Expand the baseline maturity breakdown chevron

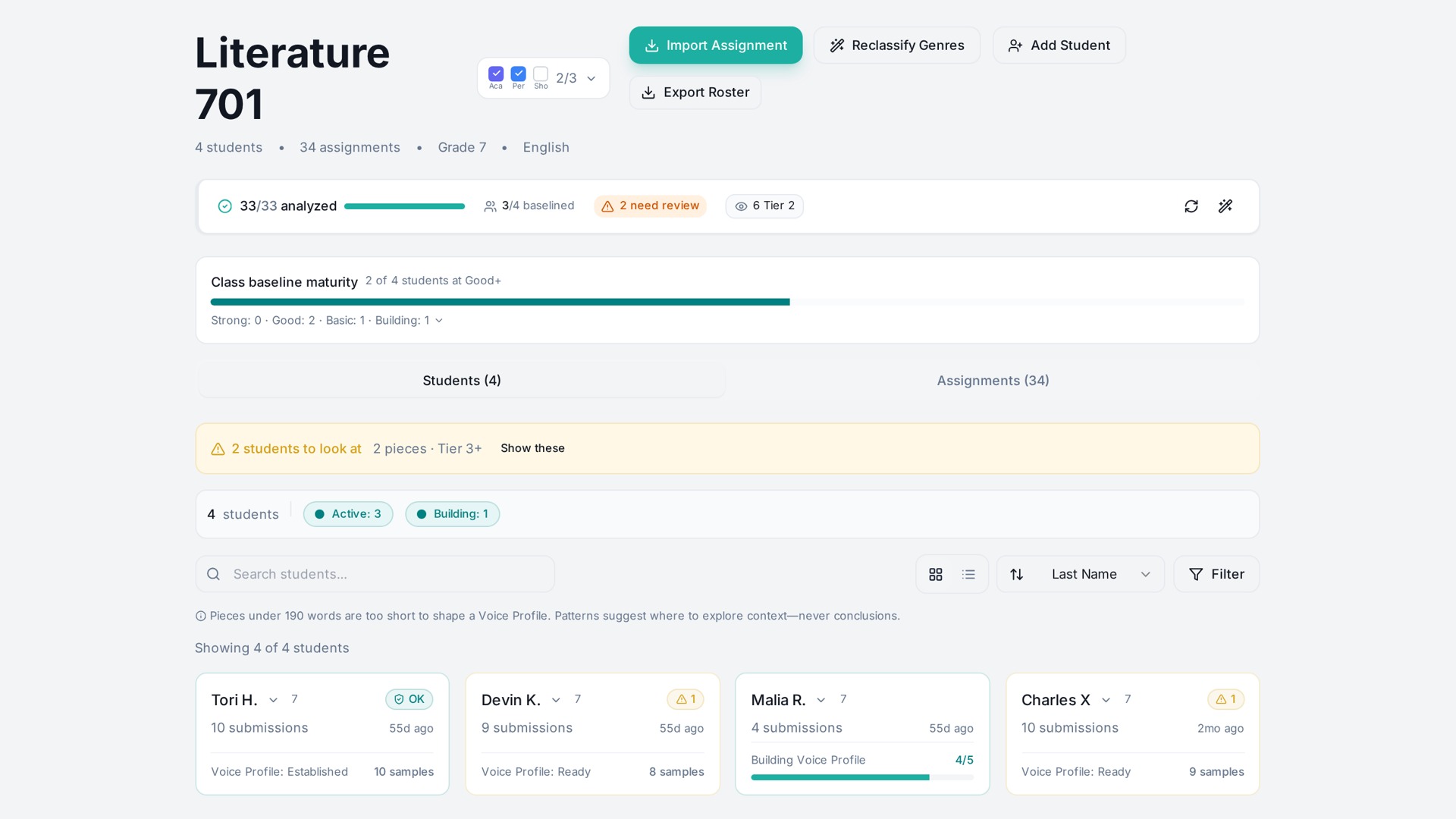[439, 321]
